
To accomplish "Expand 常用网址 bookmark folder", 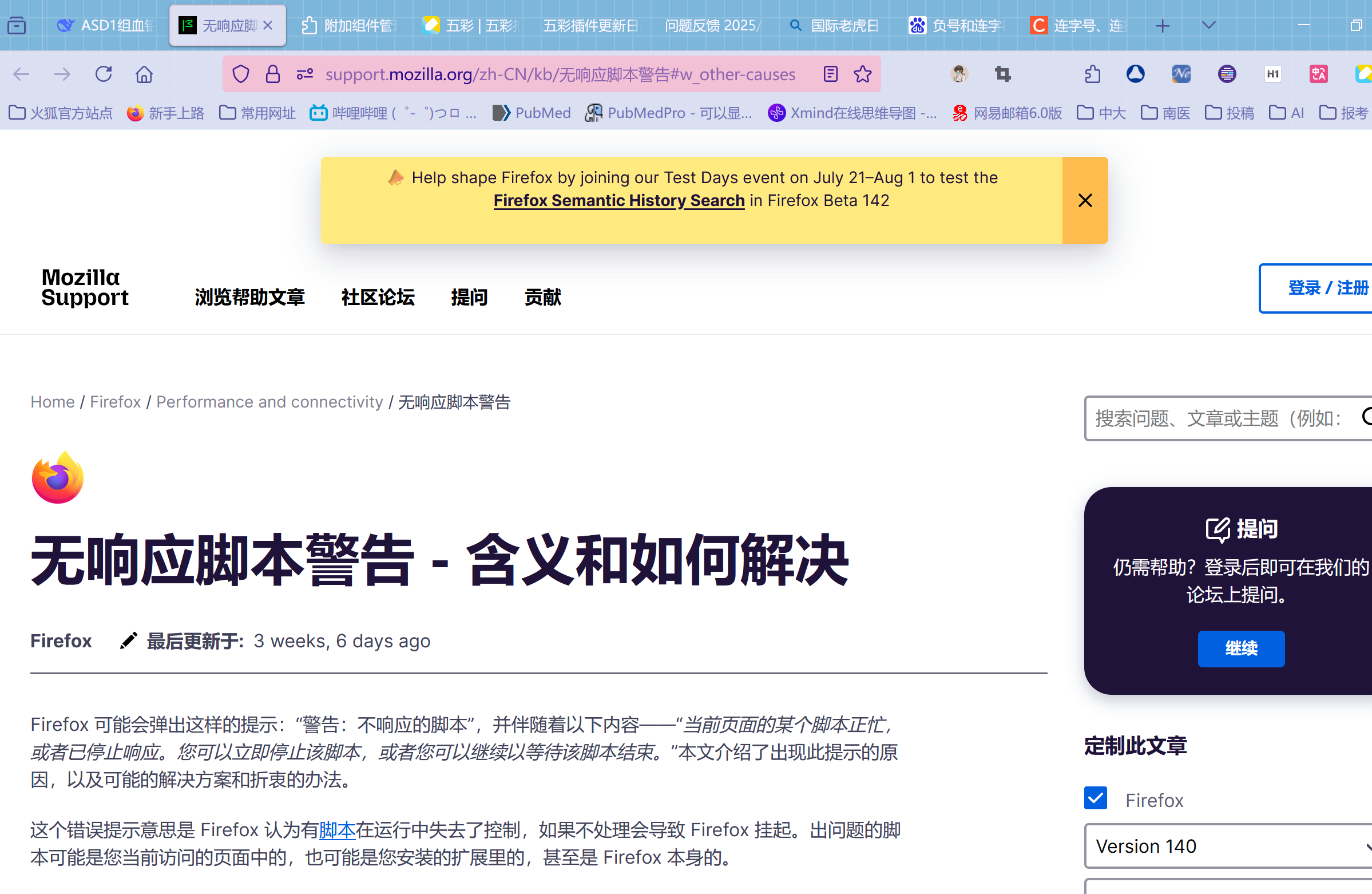I will pos(257,113).
